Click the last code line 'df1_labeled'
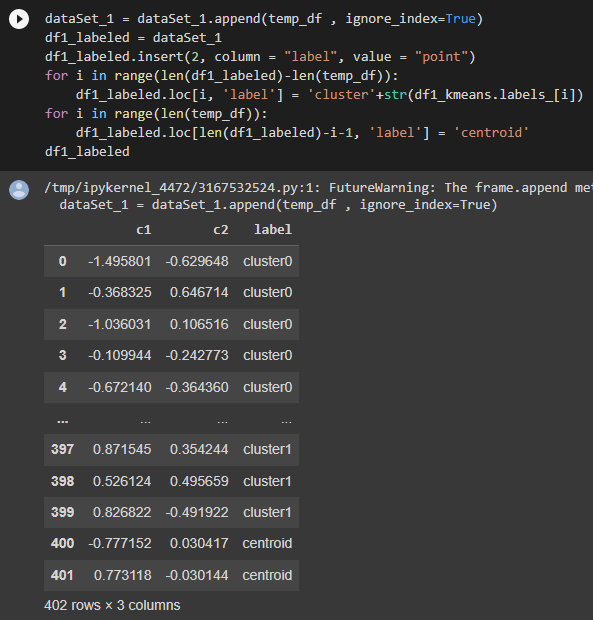Image resolution: width=593 pixels, height=620 pixels. [x=87, y=152]
